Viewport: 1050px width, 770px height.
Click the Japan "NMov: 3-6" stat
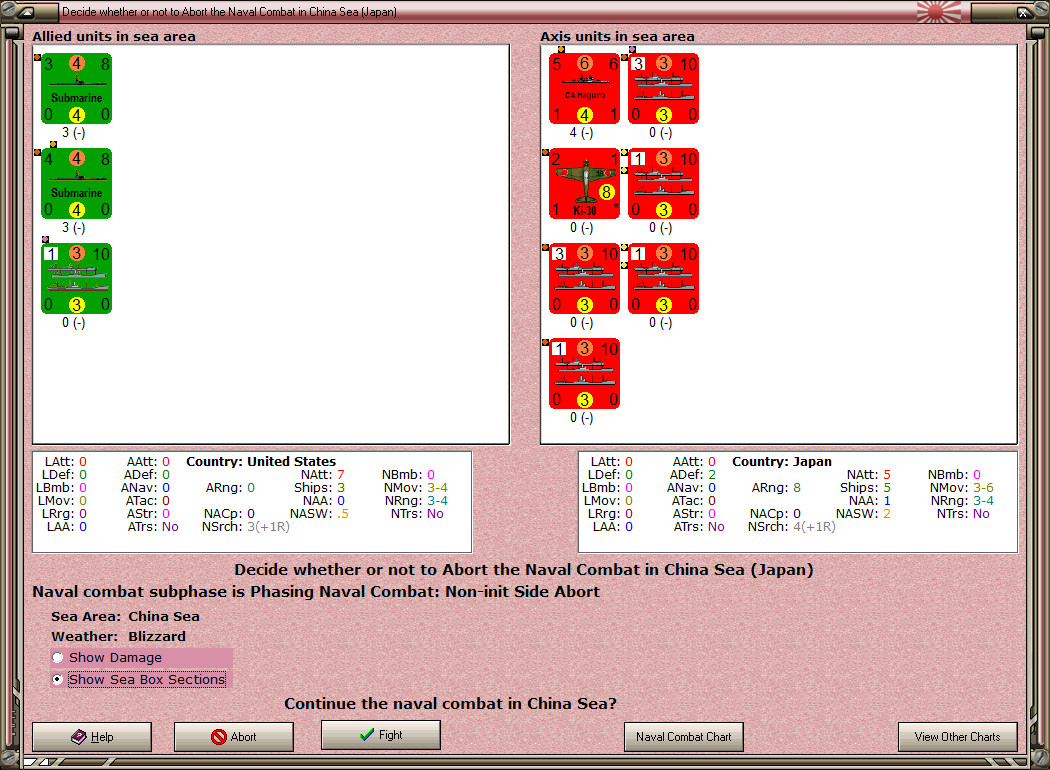click(962, 487)
